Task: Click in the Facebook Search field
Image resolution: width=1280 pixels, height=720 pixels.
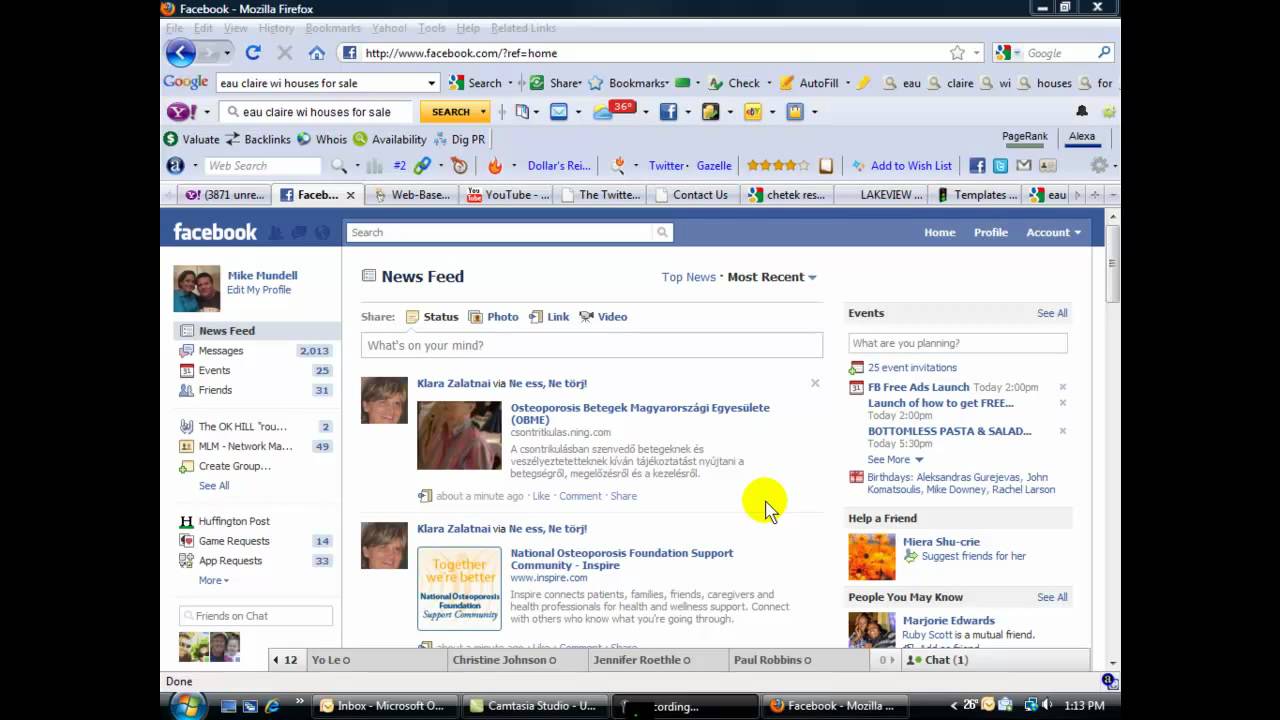Action: pos(500,232)
